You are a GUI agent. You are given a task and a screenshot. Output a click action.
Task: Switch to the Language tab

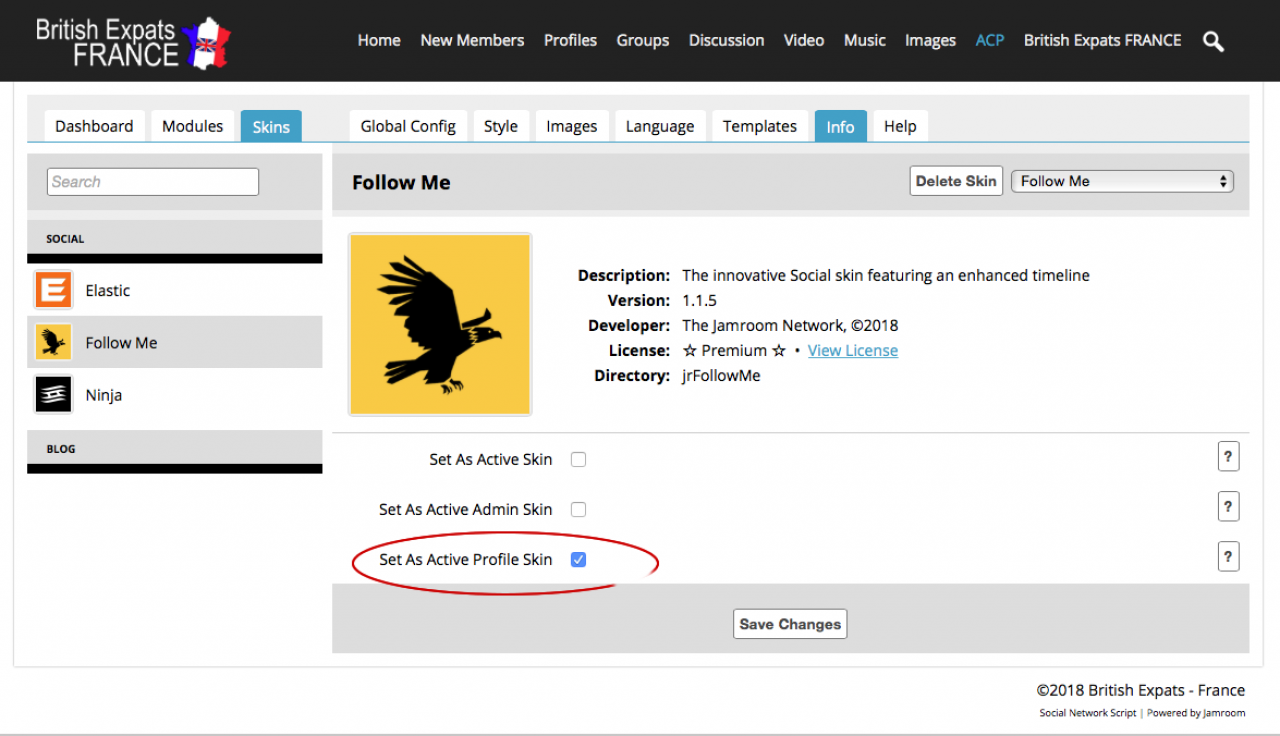660,126
